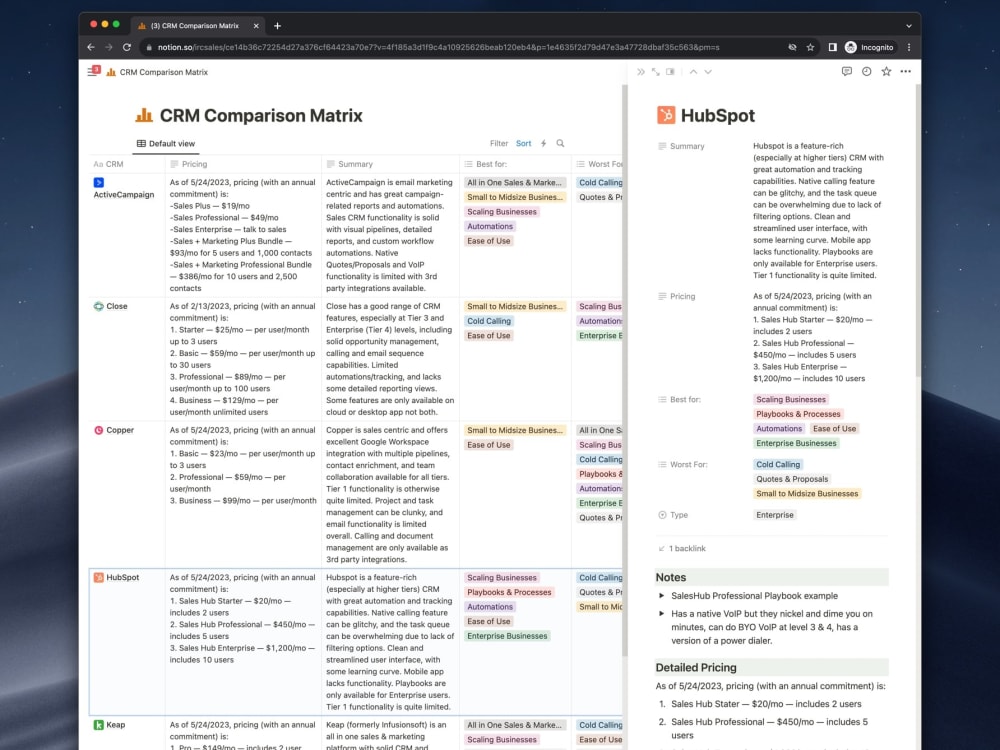Open the Keap CRM row

115,724
